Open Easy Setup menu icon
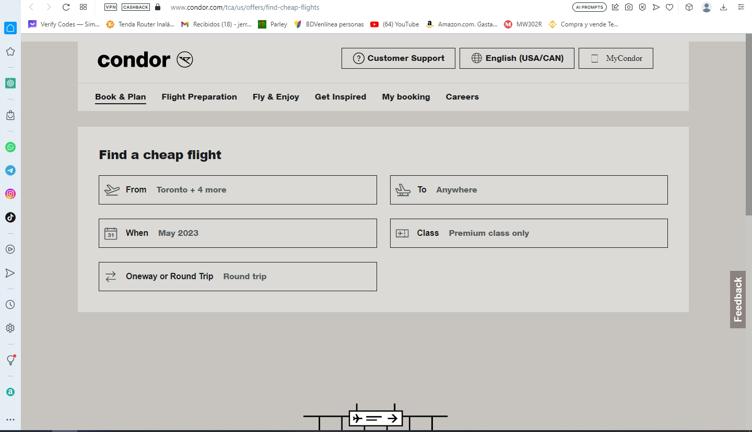 [x=741, y=7]
